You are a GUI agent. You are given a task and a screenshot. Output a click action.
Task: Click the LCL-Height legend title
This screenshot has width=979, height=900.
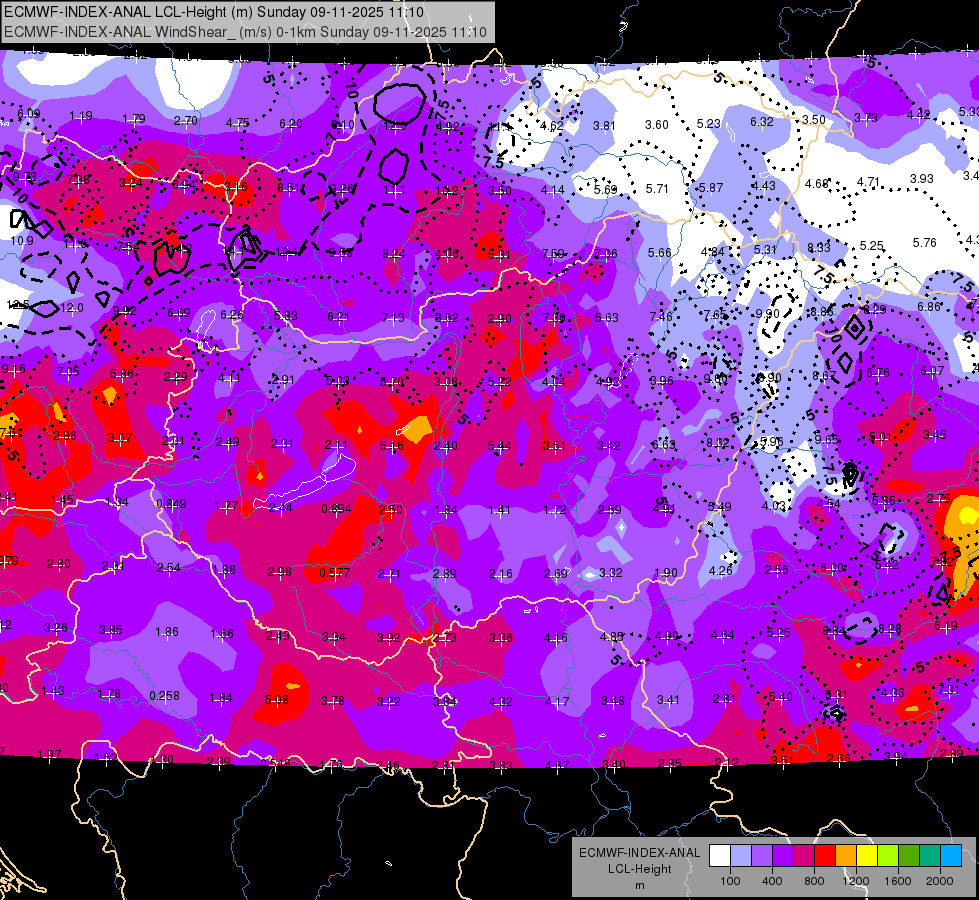(639, 869)
